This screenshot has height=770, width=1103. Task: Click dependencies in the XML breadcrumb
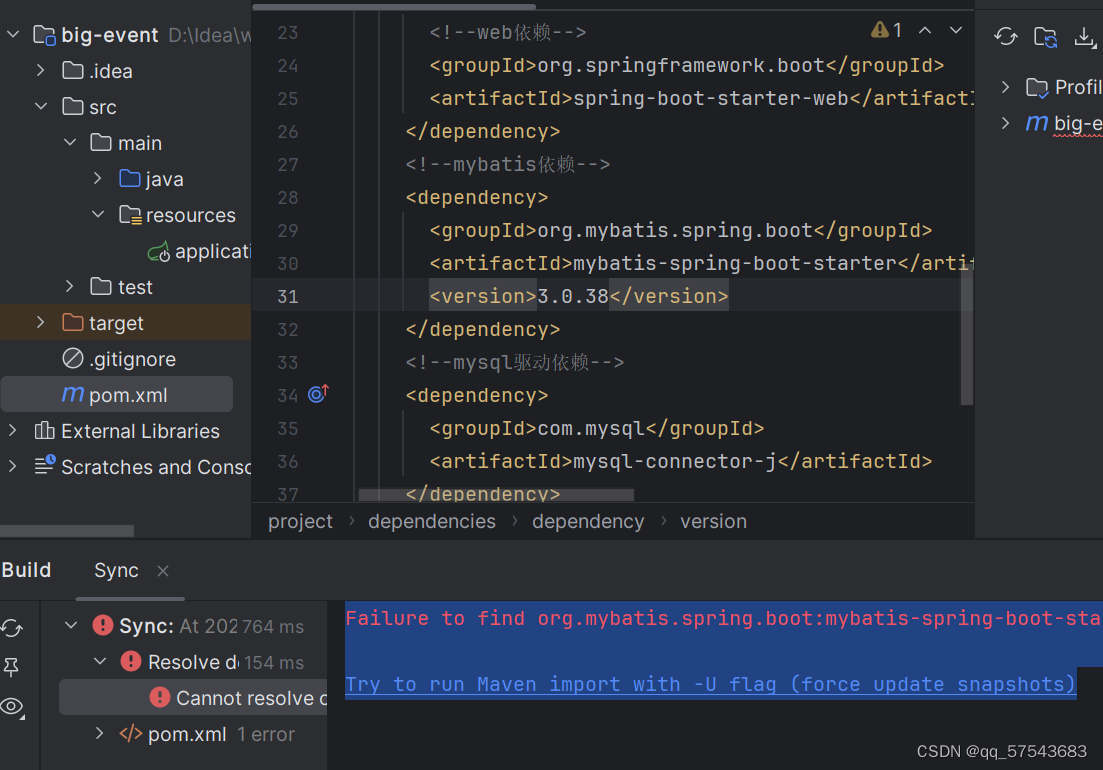tap(432, 521)
